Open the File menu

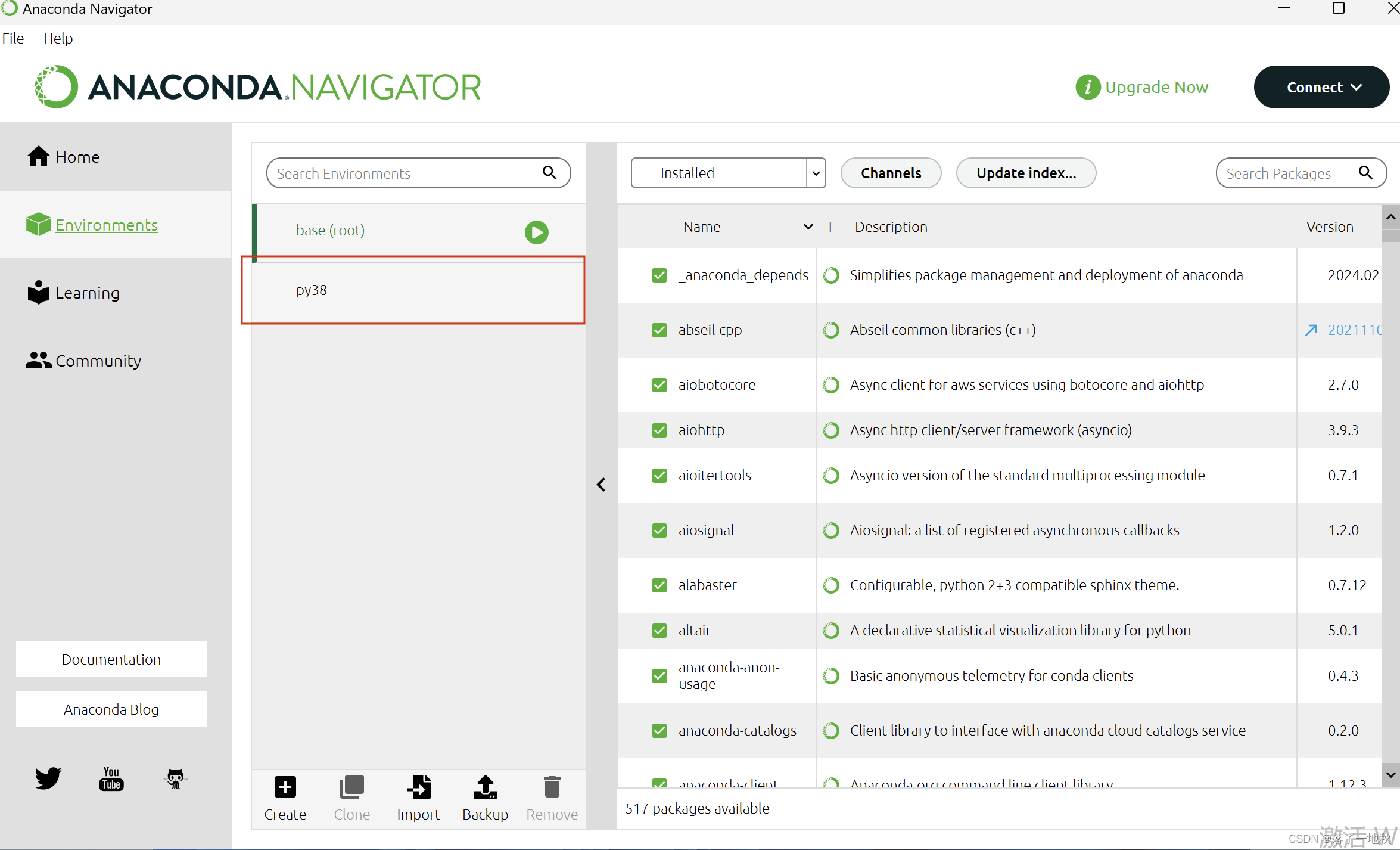coord(13,38)
